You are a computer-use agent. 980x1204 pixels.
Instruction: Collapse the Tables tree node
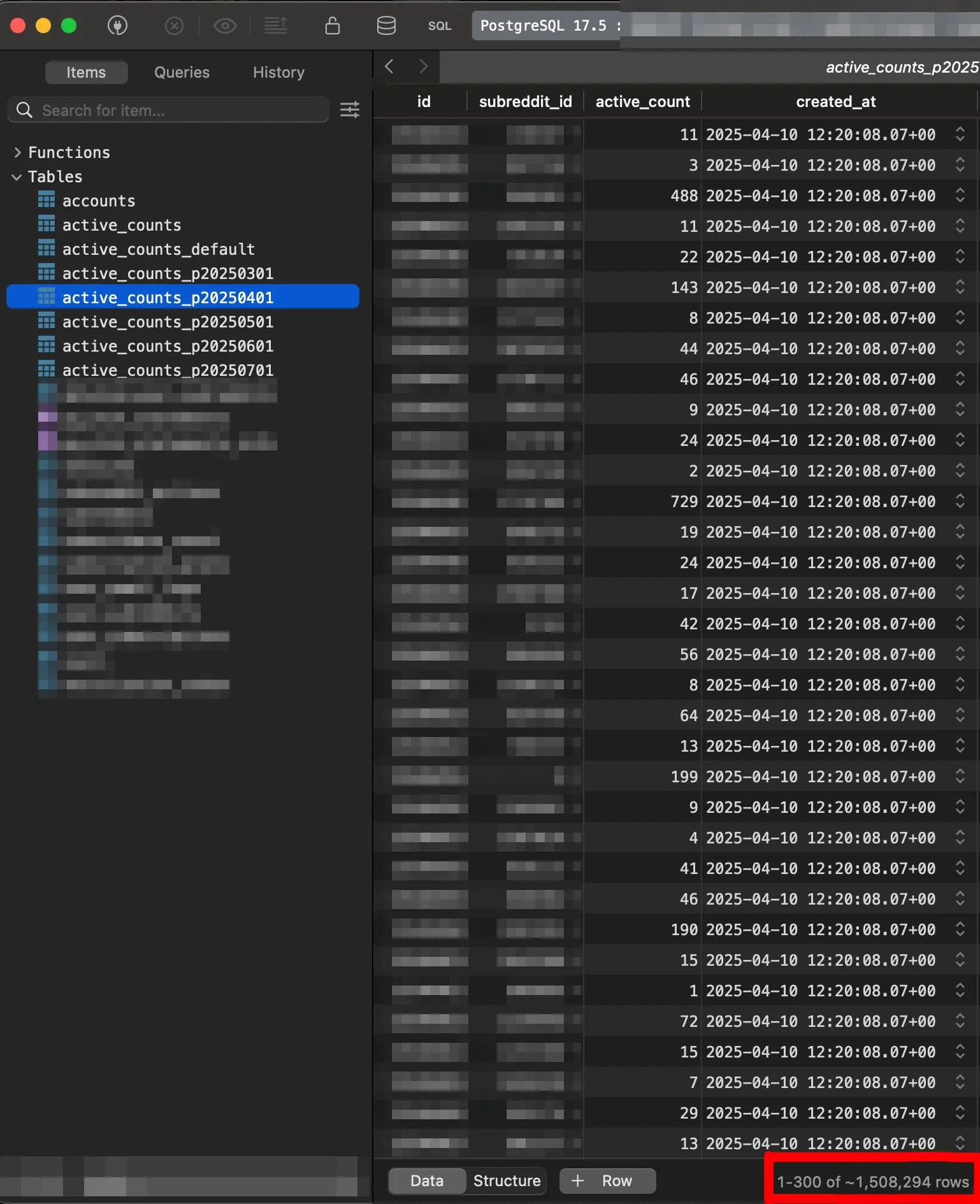coord(17,176)
